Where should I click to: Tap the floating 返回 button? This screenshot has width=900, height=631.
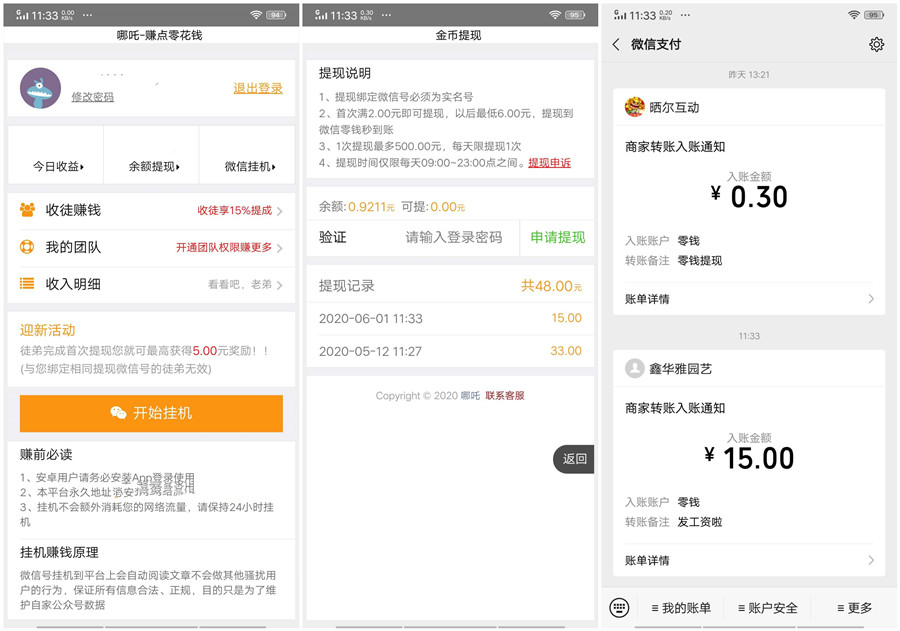click(573, 459)
